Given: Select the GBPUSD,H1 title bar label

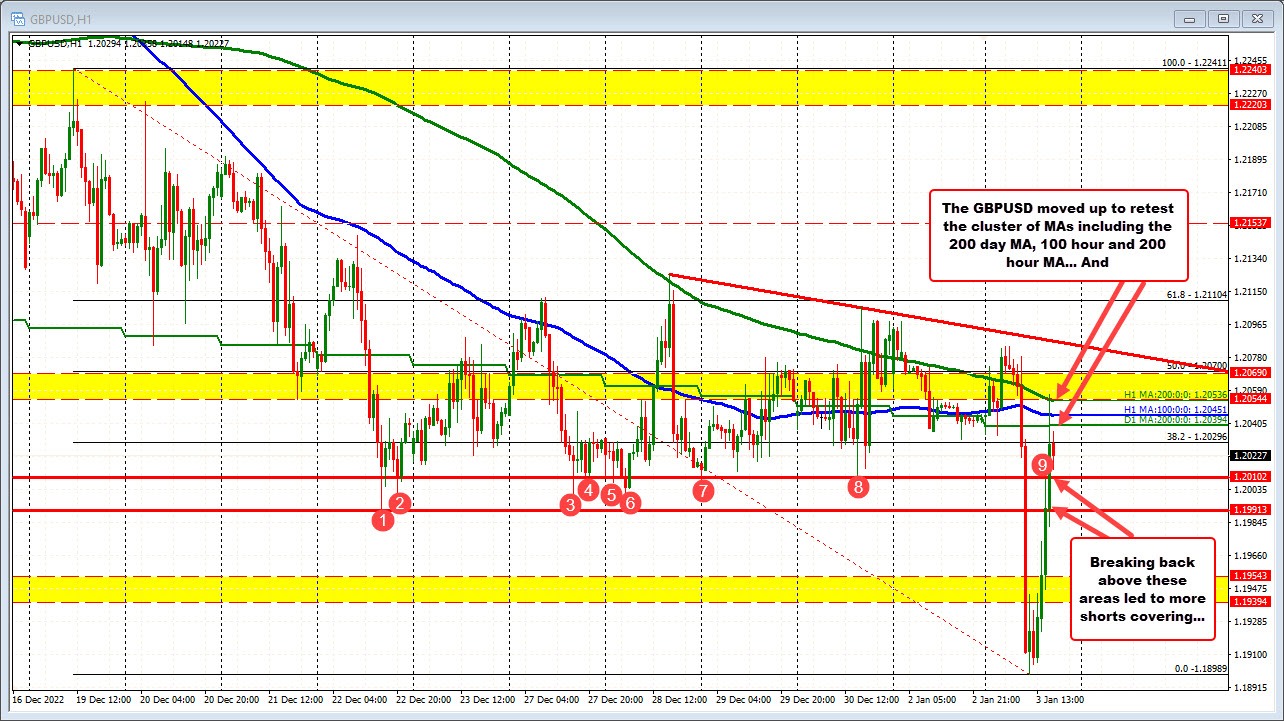Looking at the screenshot, I should tap(60, 18).
